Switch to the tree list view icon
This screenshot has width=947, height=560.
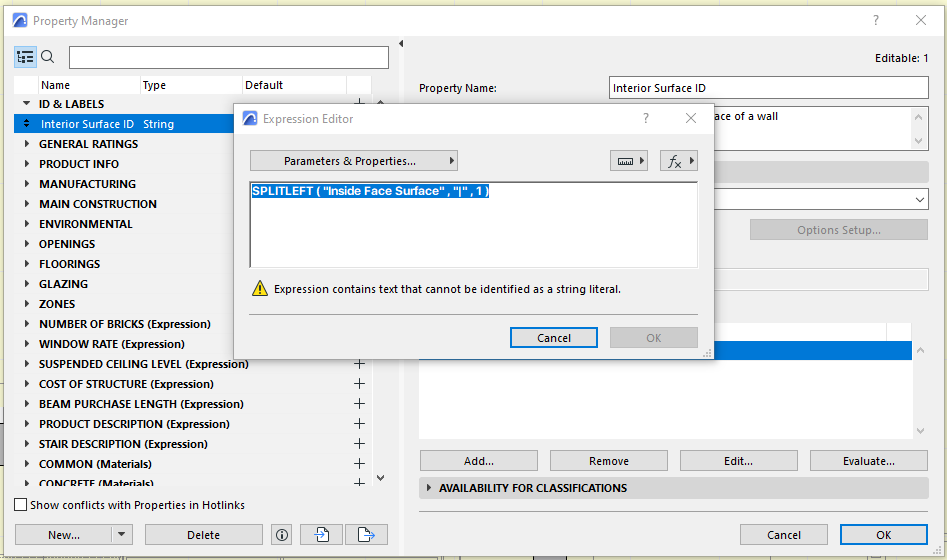tap(25, 57)
